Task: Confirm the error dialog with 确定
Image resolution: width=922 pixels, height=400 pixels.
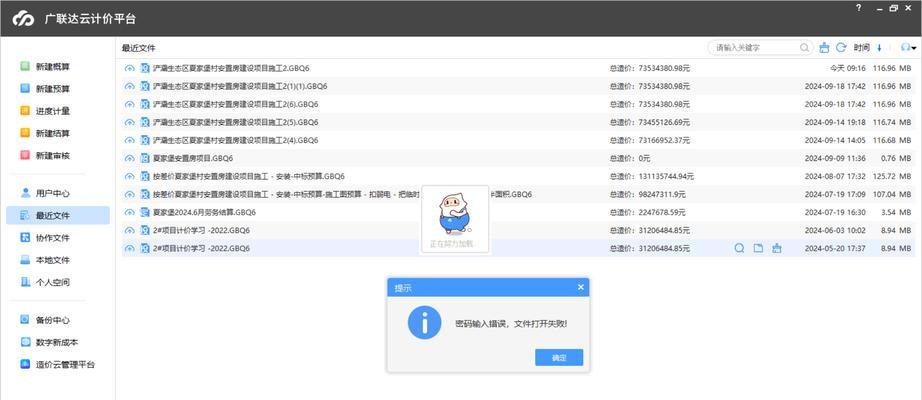Action: 559,357
